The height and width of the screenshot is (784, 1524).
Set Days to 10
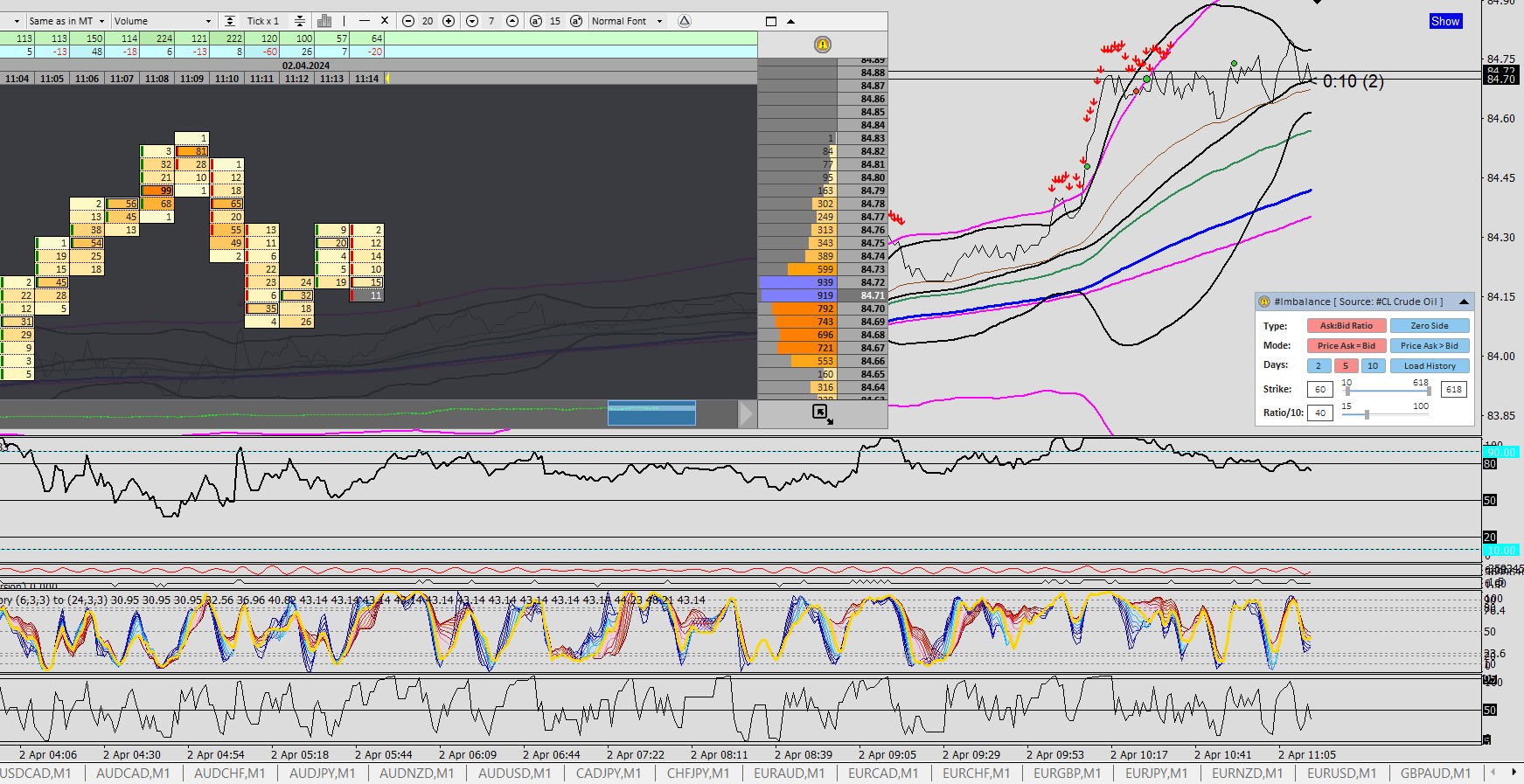[1373, 366]
